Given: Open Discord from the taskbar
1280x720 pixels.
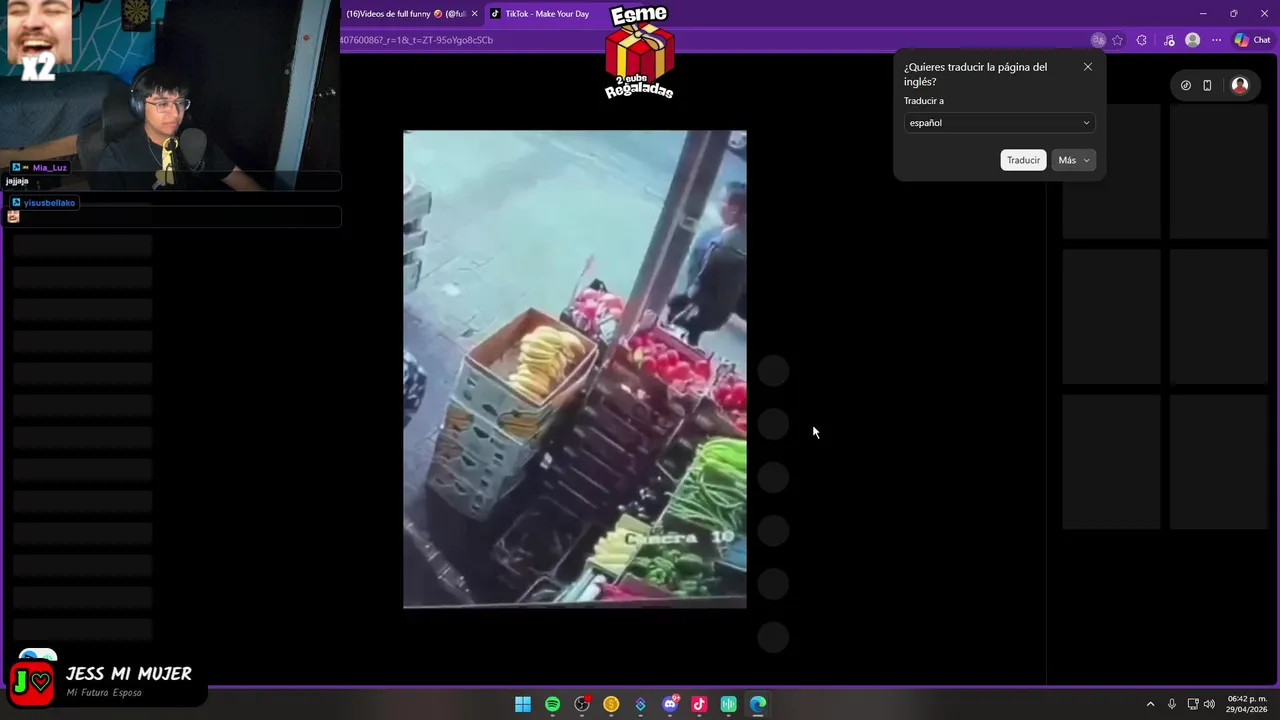Looking at the screenshot, I should click(x=670, y=704).
